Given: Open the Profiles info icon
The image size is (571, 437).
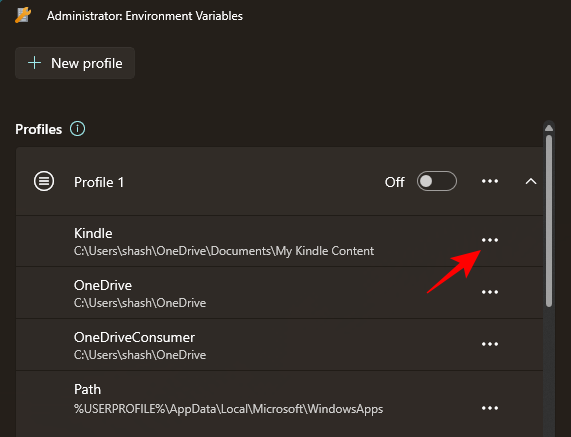Looking at the screenshot, I should click(78, 129).
